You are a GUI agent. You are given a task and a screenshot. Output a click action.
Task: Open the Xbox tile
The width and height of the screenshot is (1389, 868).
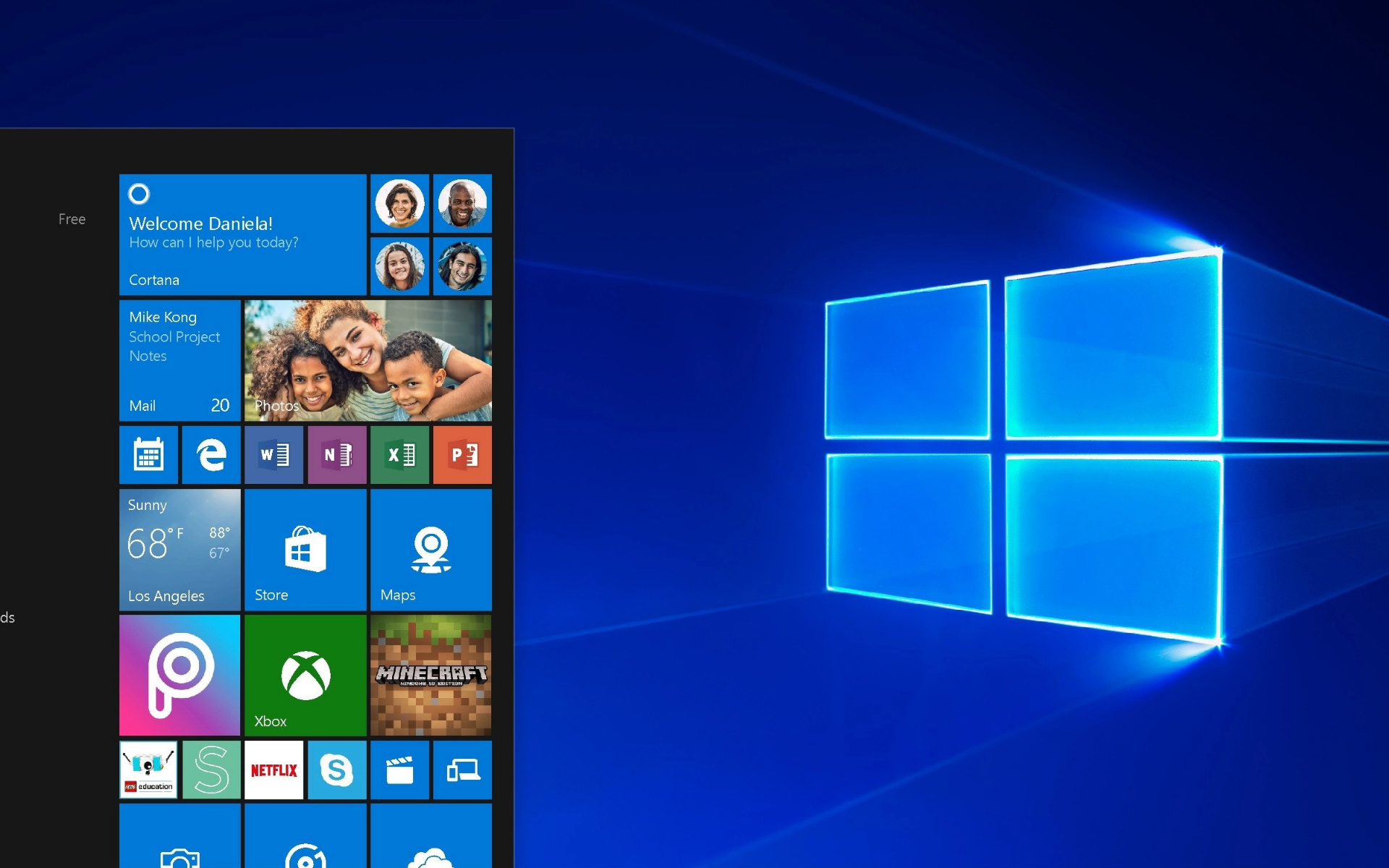[x=305, y=676]
